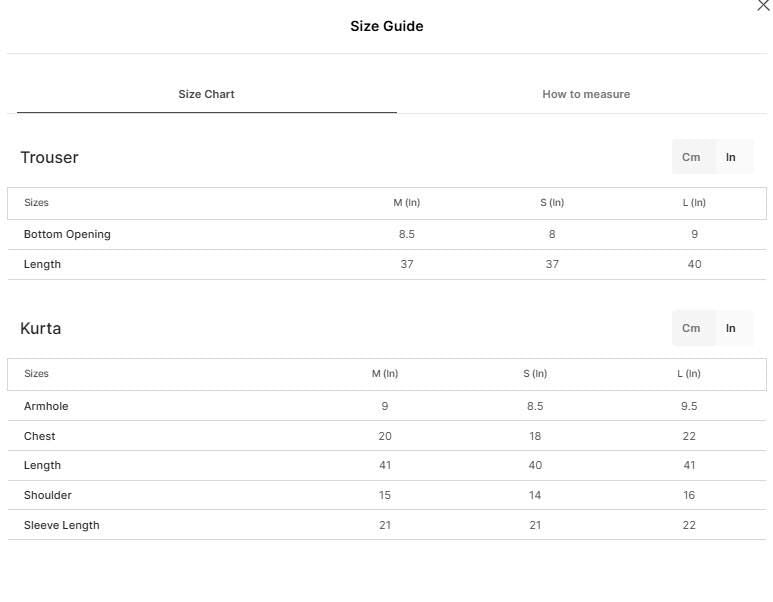Toggle Kurta units to Cm
Image resolution: width=773 pixels, height=602 pixels.
[x=691, y=328]
